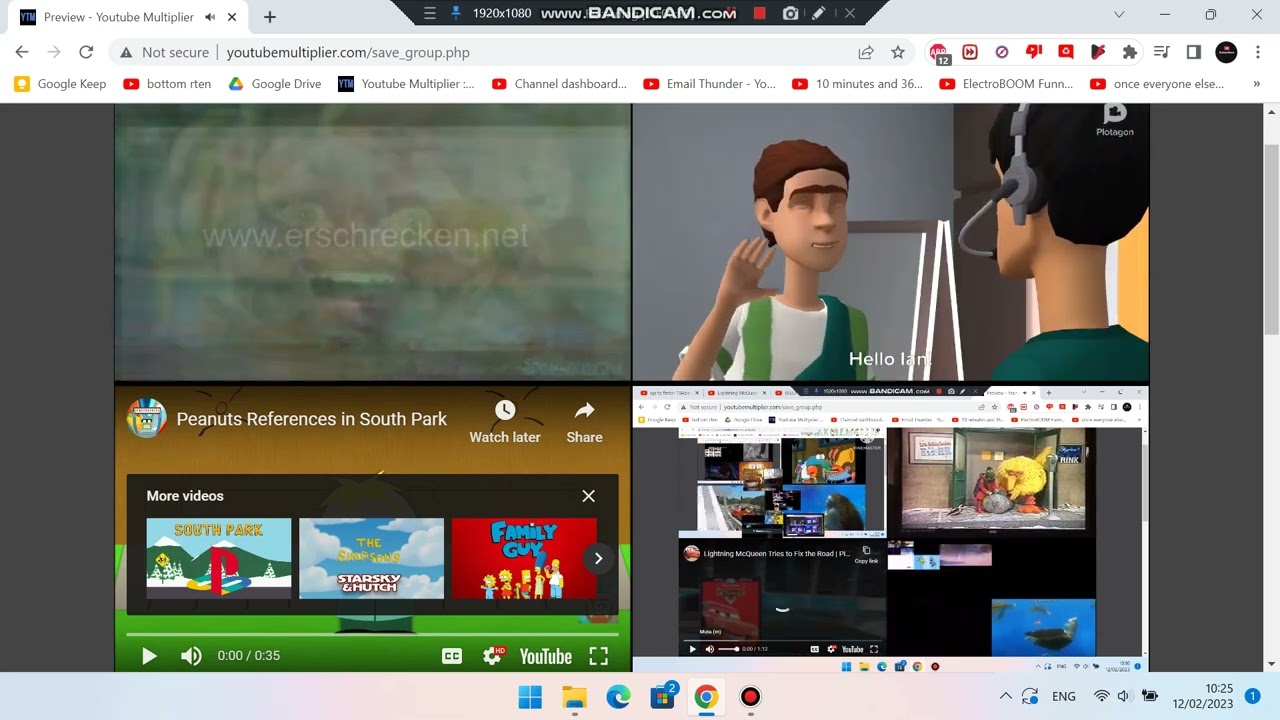Open Peanuts References in South Park title
The height and width of the screenshot is (720, 1280).
(x=312, y=419)
